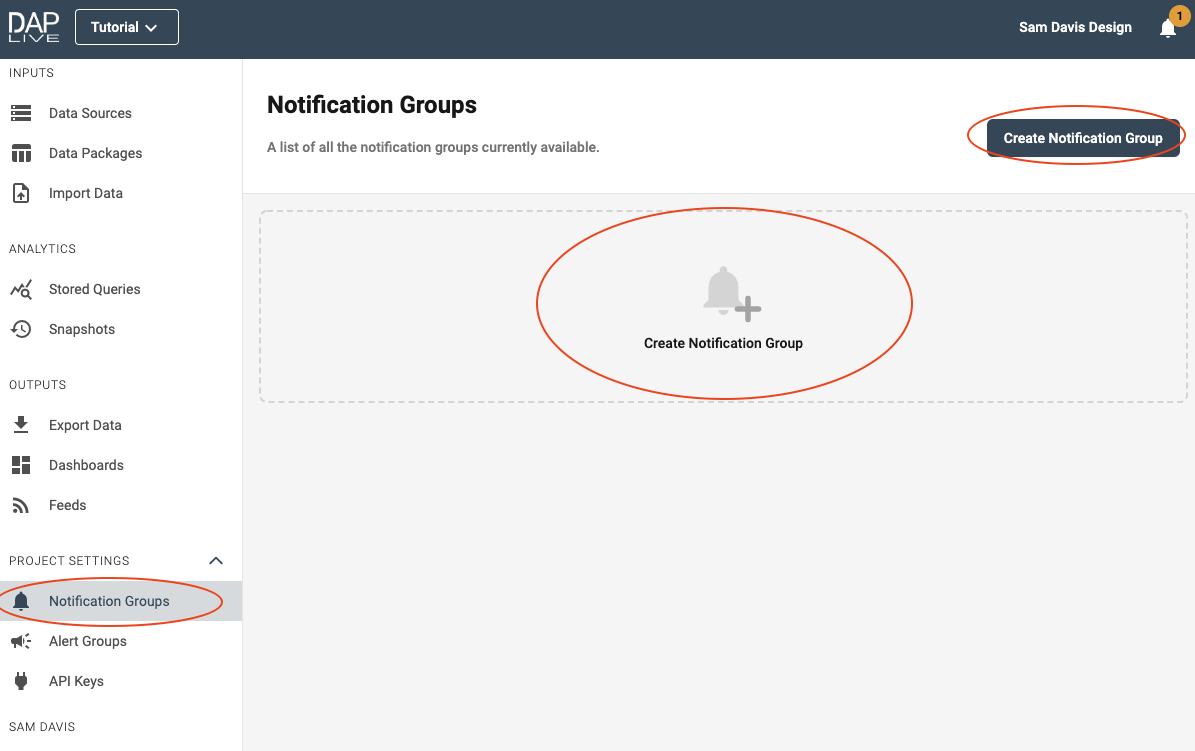Click the Snapshots history icon
The width and height of the screenshot is (1195, 751).
(x=21, y=329)
